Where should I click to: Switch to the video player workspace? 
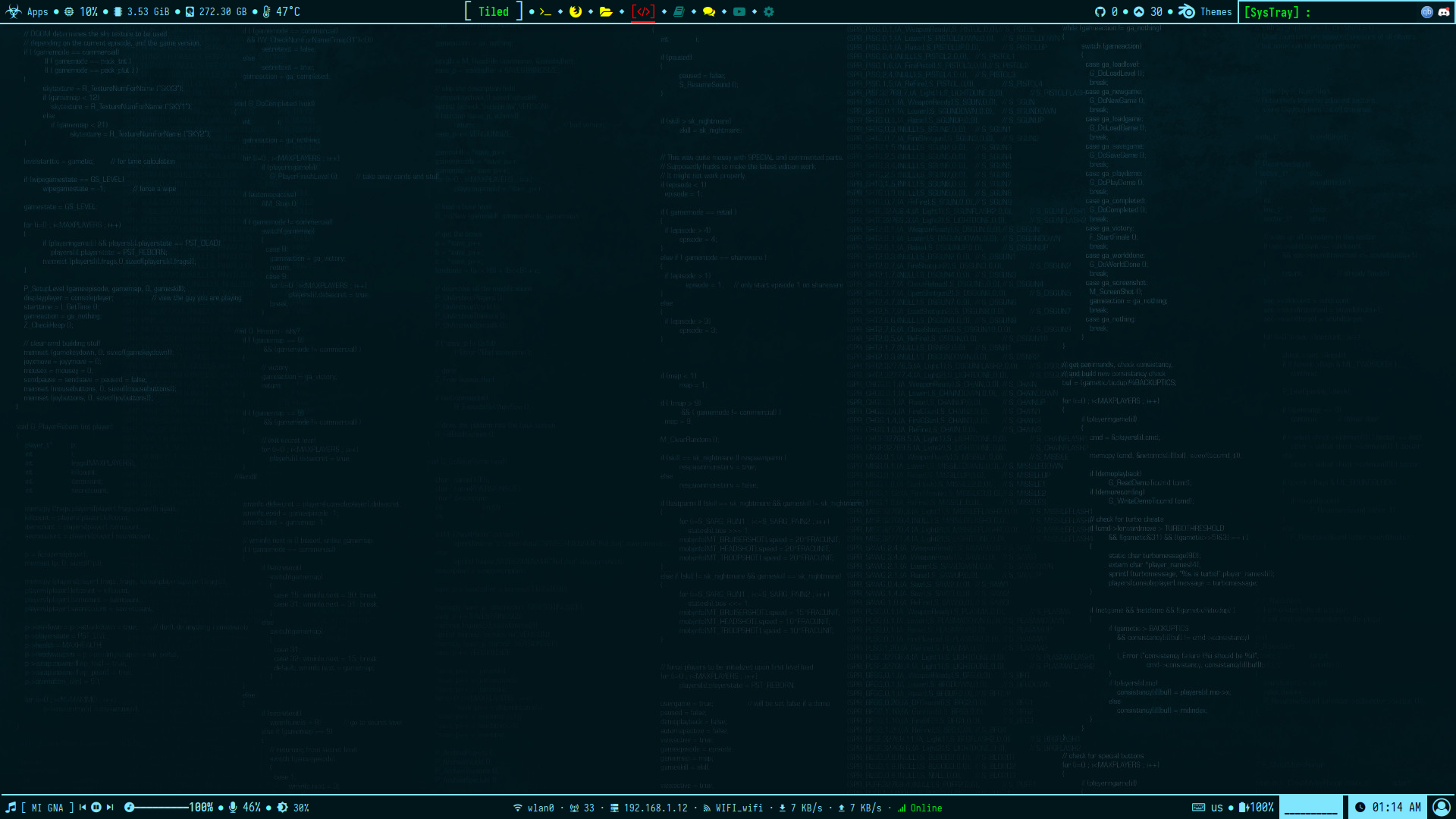click(739, 12)
